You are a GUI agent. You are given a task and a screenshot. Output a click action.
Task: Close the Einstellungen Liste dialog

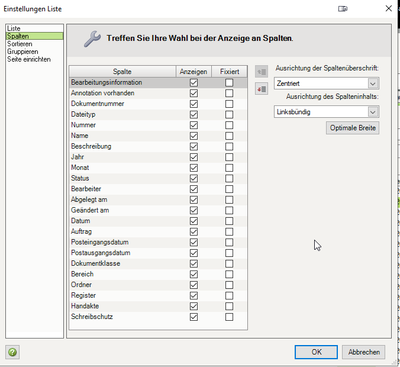coord(389,9)
